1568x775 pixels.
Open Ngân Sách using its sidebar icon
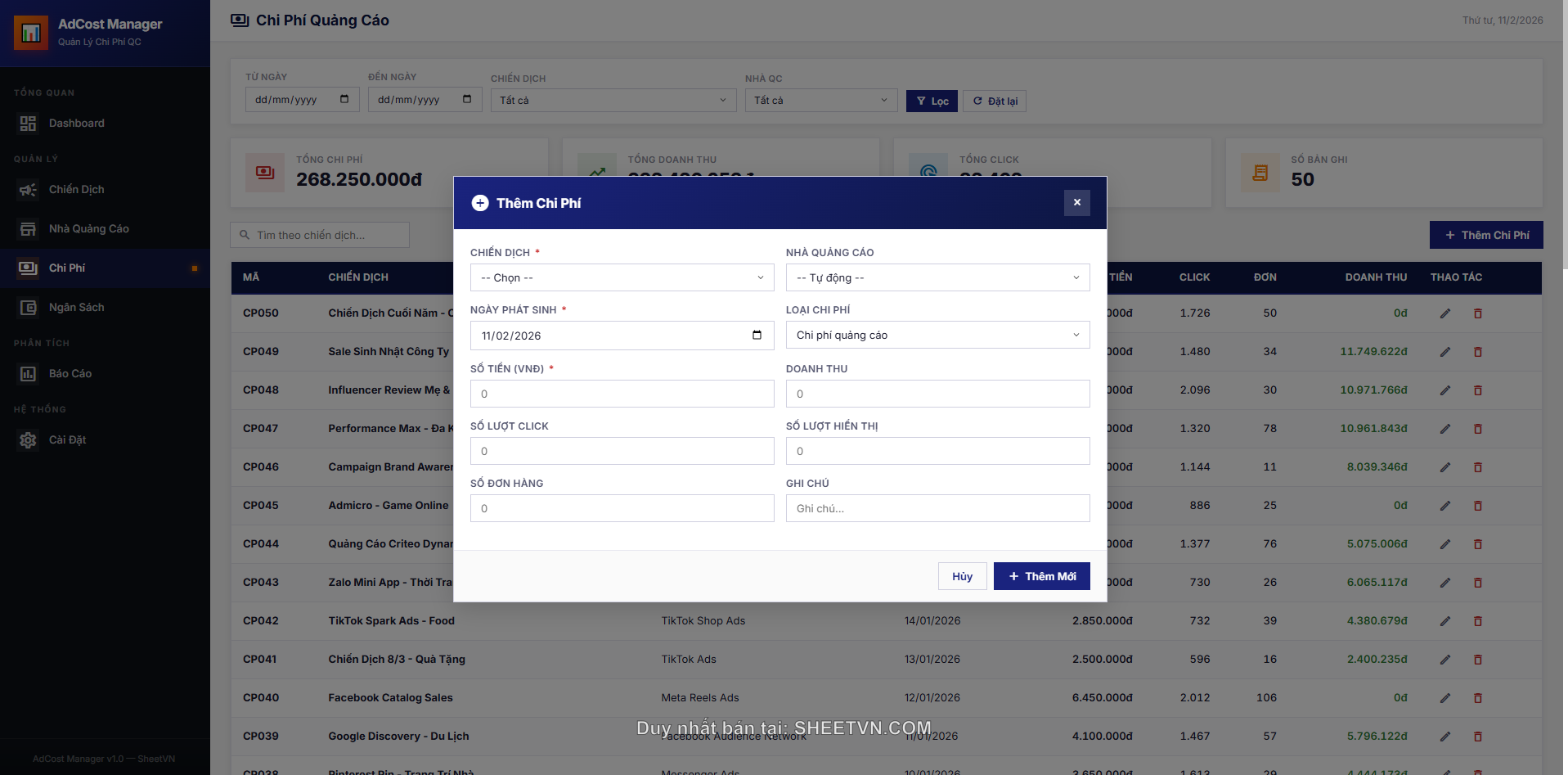pos(28,307)
